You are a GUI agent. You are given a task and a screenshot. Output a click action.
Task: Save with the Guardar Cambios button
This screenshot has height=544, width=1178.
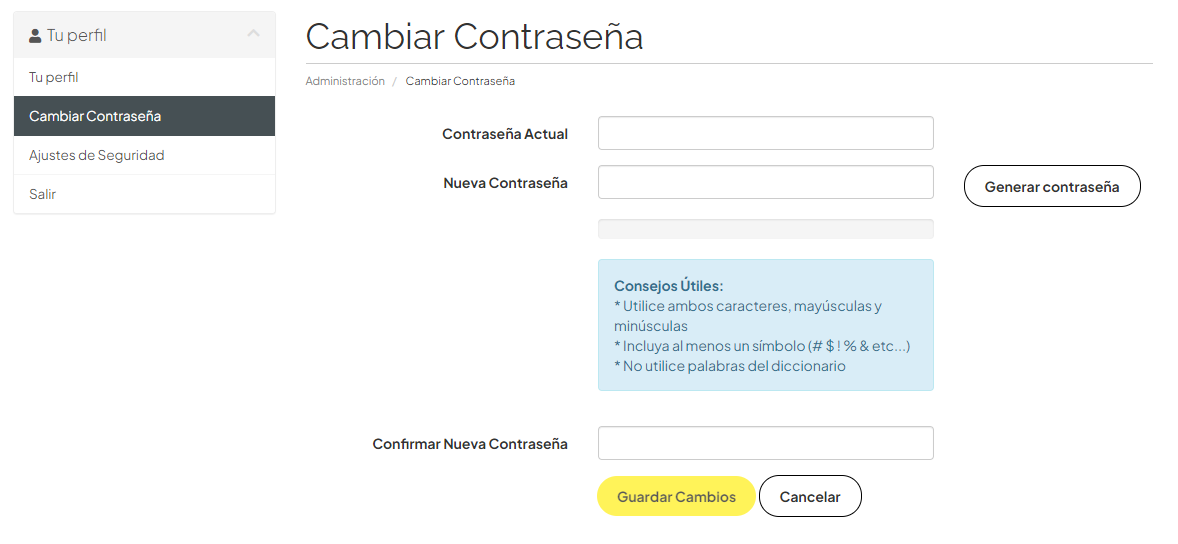coord(676,496)
